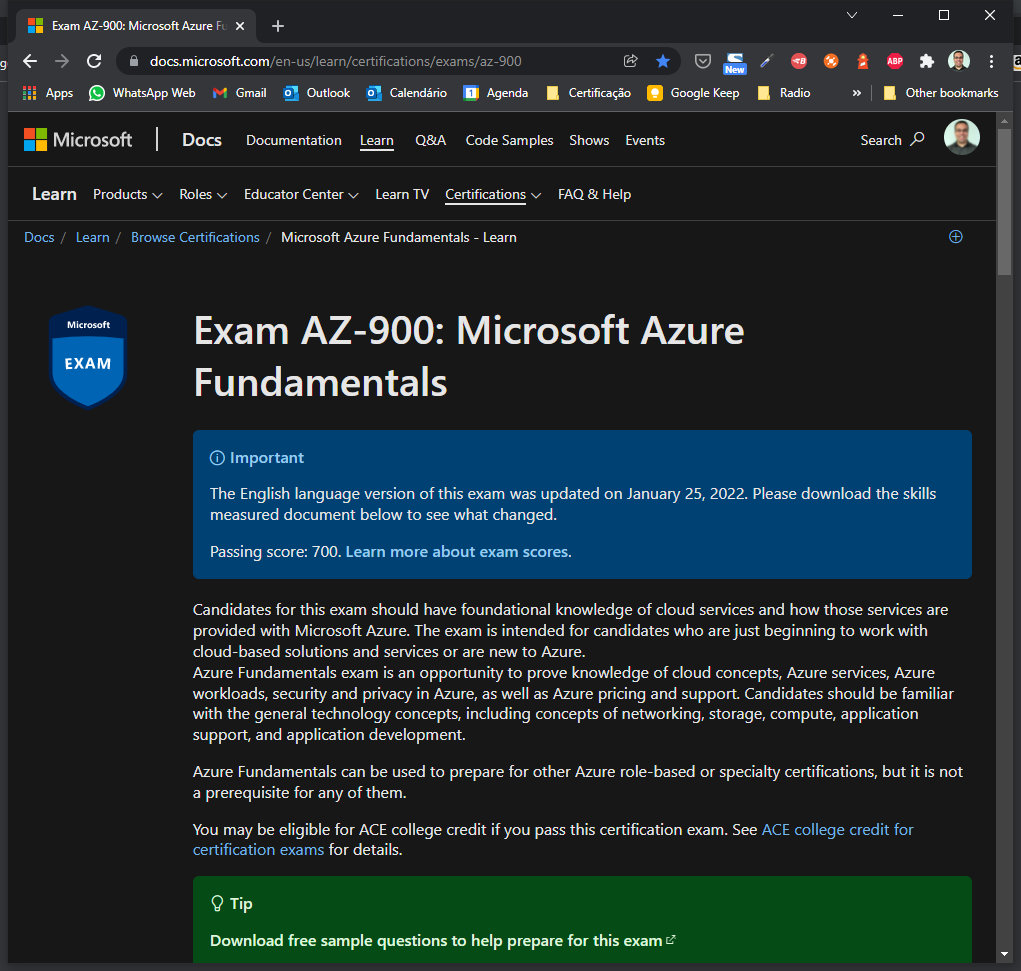
Task: Expand the Educator Center dropdown
Action: (x=301, y=194)
